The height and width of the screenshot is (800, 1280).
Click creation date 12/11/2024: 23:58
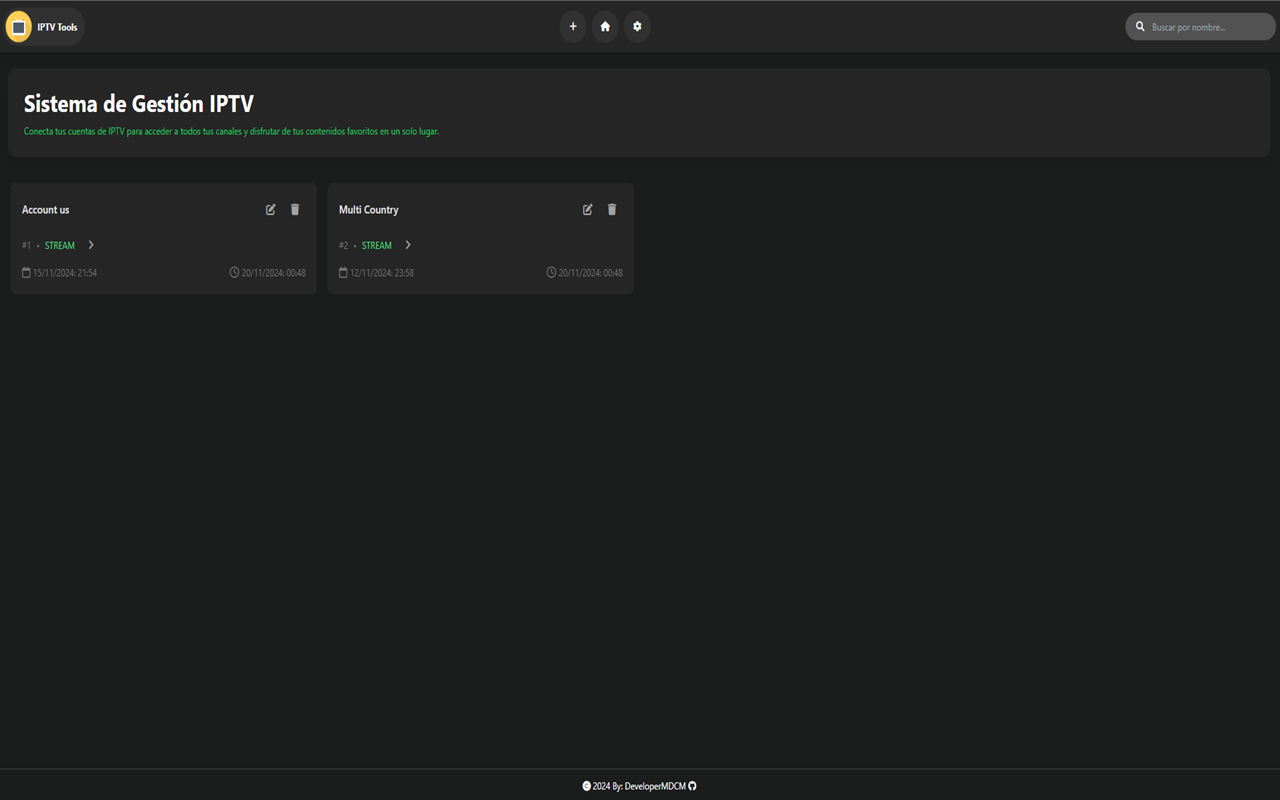click(382, 273)
